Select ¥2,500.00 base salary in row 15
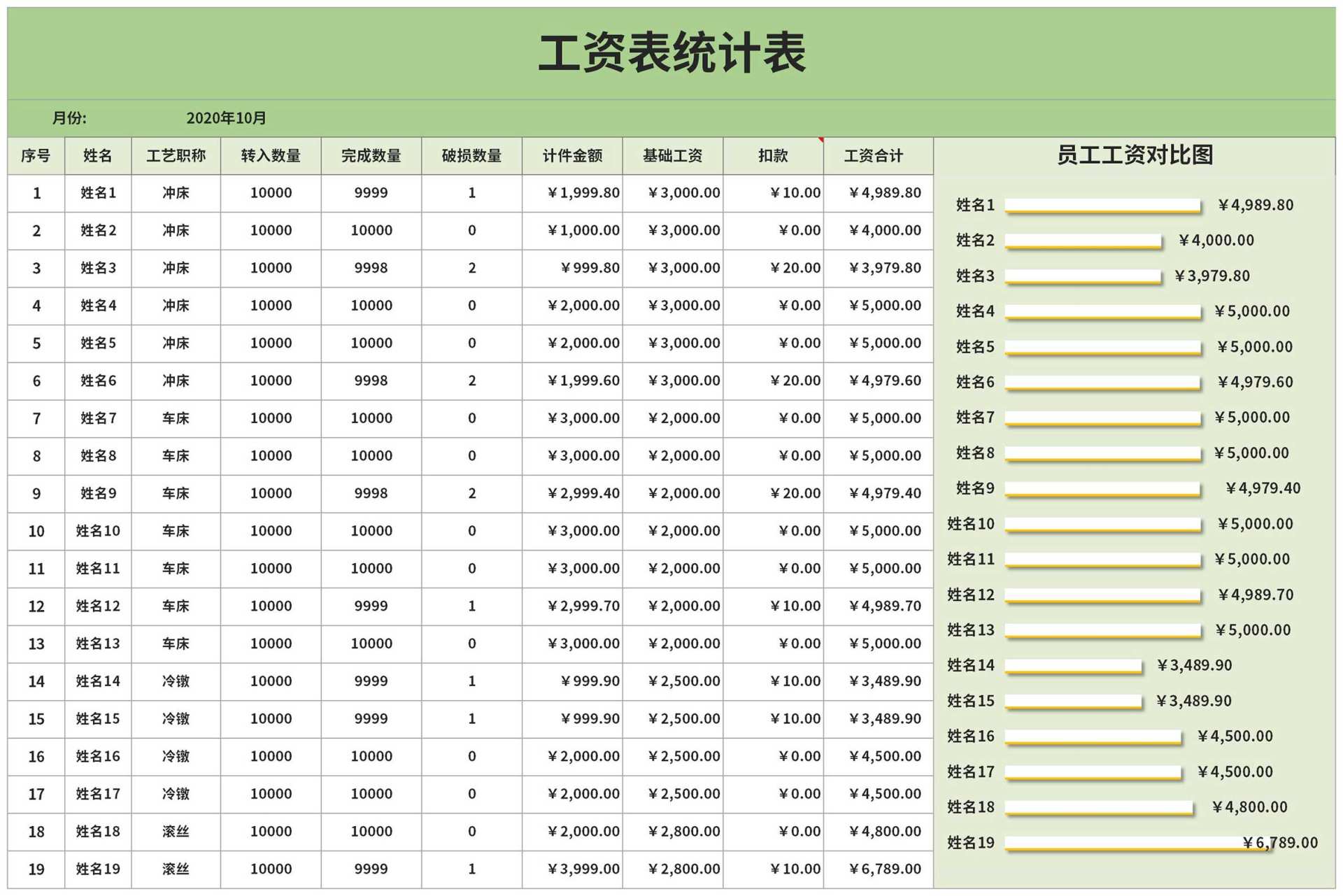 tap(673, 719)
